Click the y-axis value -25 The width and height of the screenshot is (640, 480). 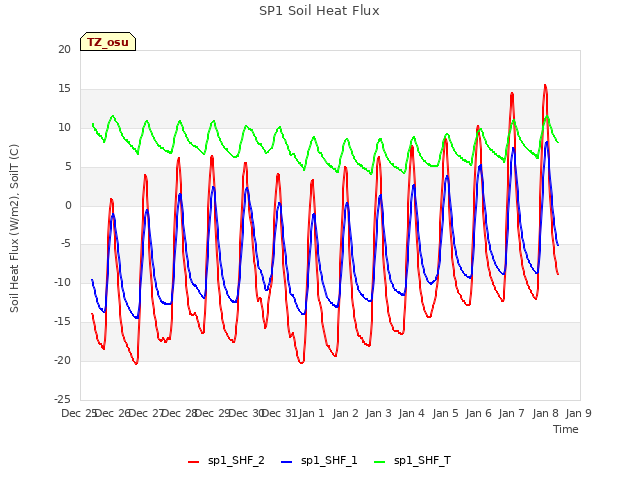[x=62, y=399]
